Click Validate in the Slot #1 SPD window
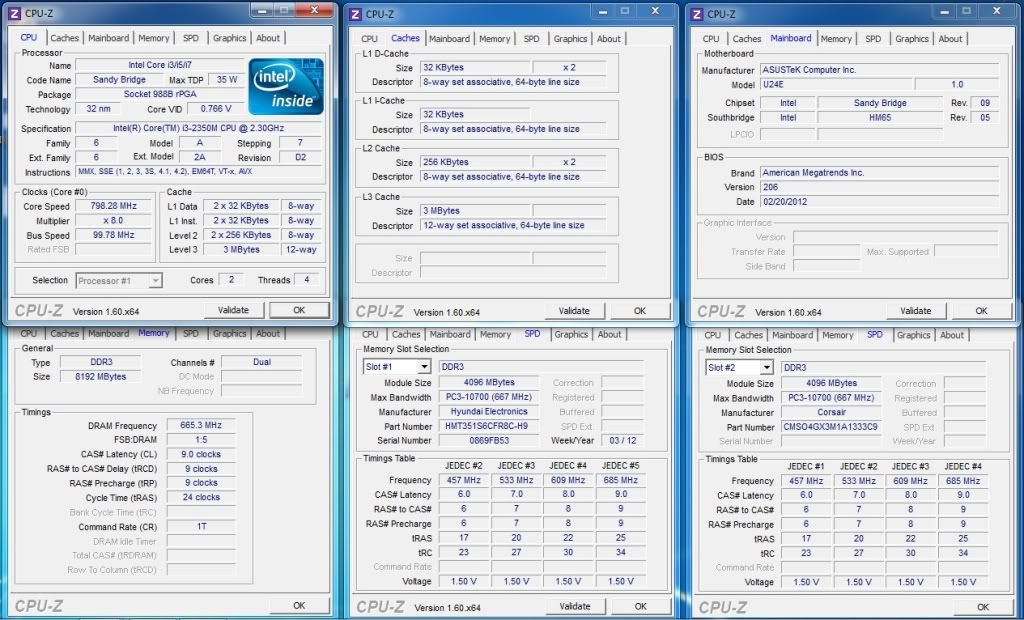Image resolution: width=1024 pixels, height=620 pixels. point(575,606)
